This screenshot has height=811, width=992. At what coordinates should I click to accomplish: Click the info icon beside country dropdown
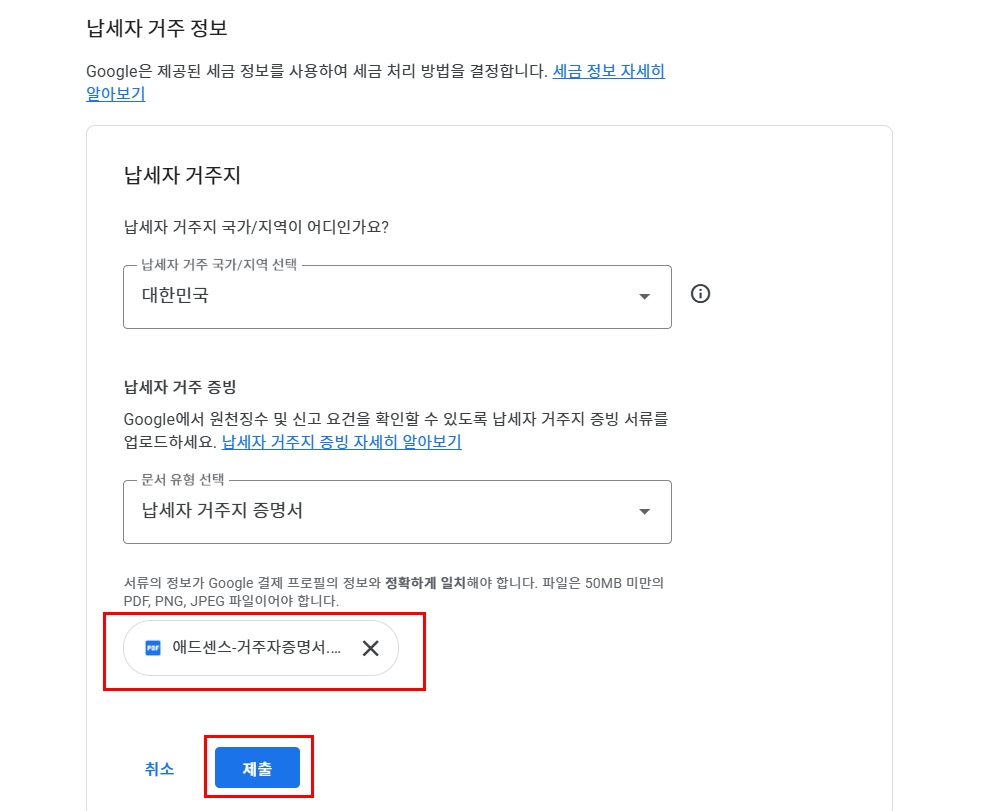[x=700, y=294]
